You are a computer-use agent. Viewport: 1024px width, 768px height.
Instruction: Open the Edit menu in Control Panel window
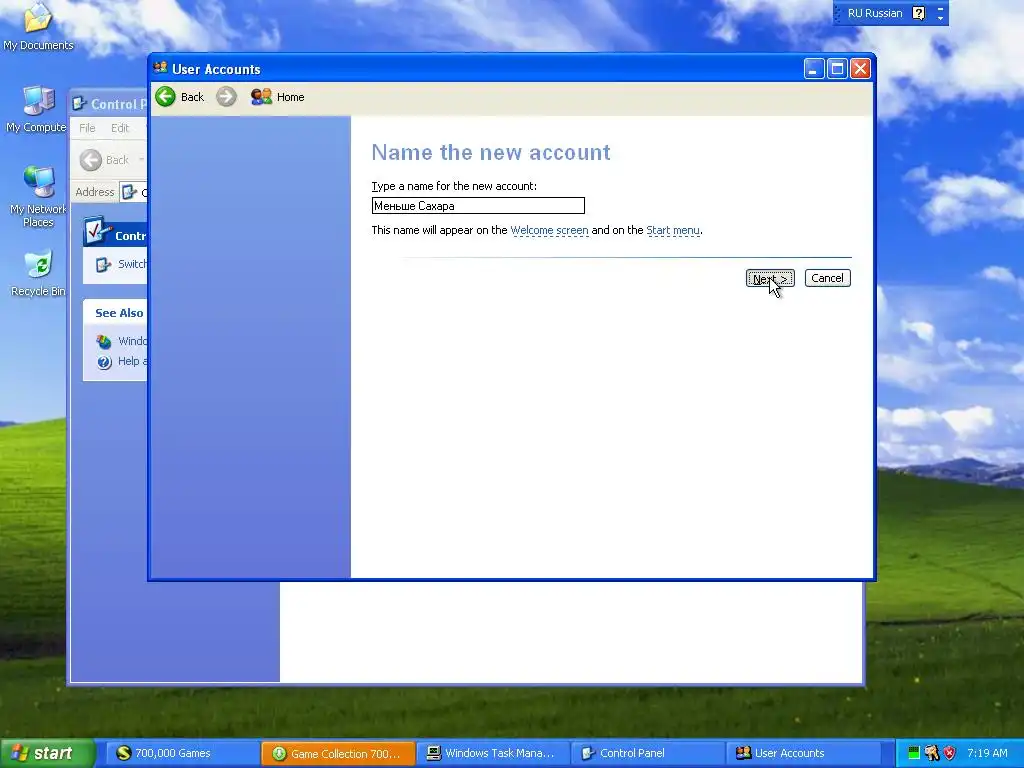(120, 128)
